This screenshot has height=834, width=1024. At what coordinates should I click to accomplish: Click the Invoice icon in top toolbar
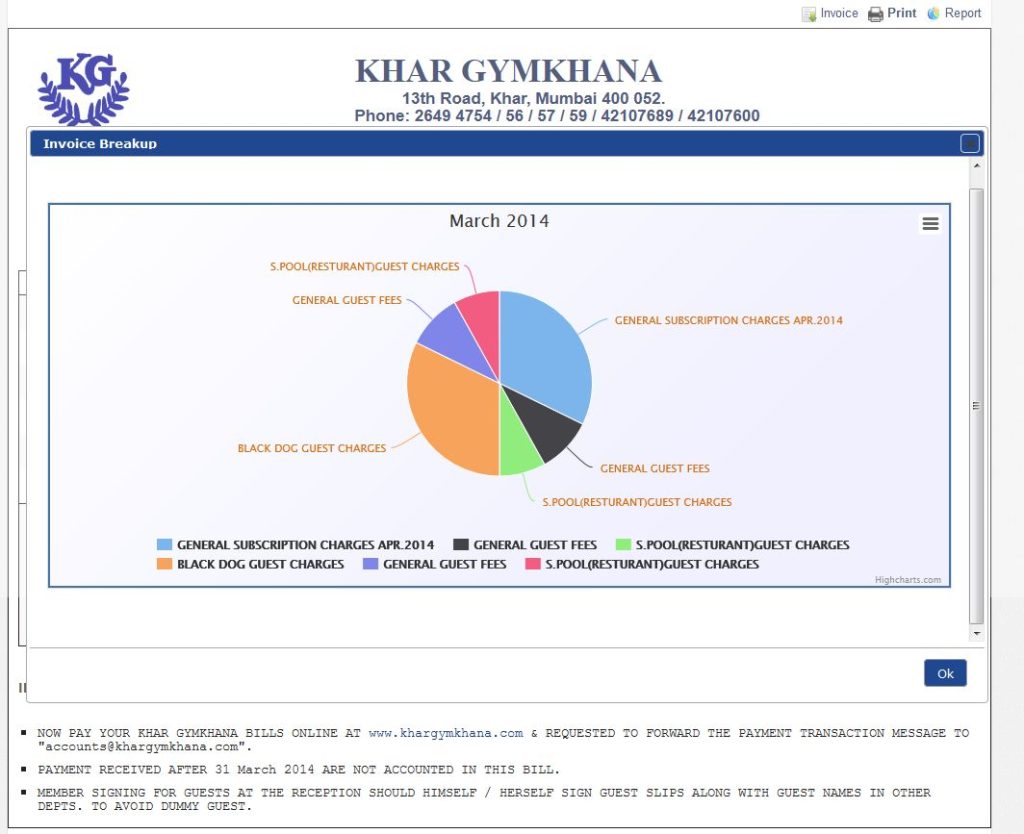click(x=809, y=14)
